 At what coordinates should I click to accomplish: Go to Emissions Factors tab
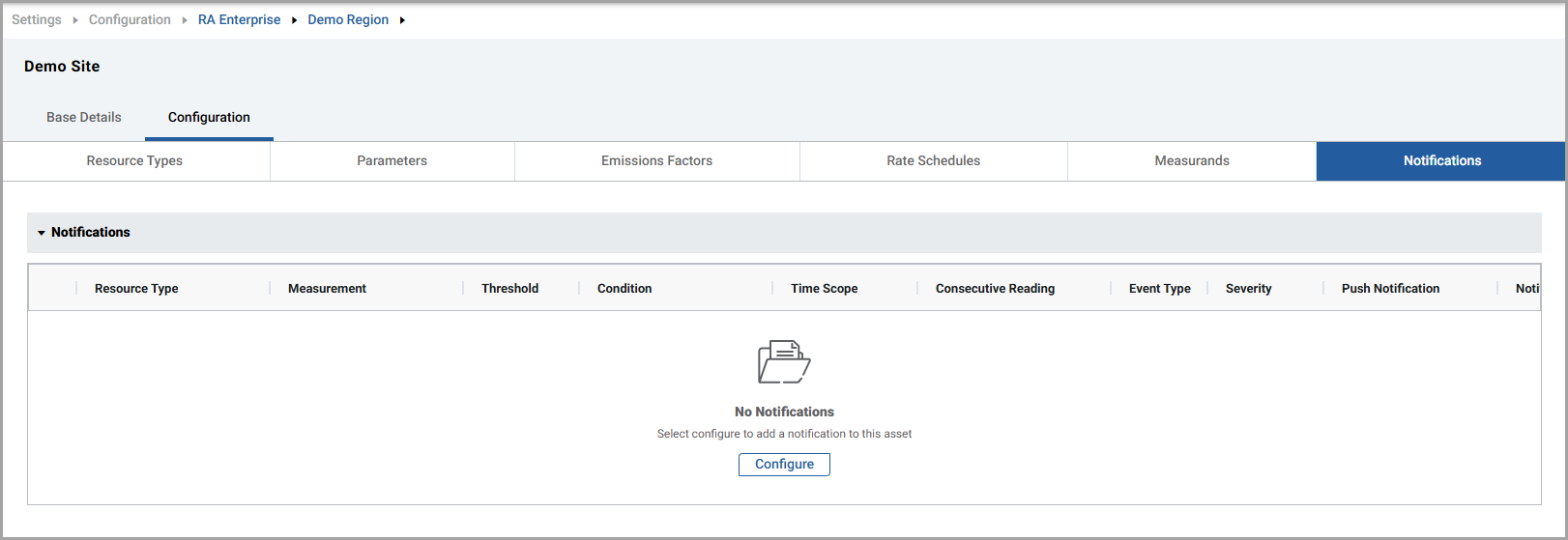656,161
